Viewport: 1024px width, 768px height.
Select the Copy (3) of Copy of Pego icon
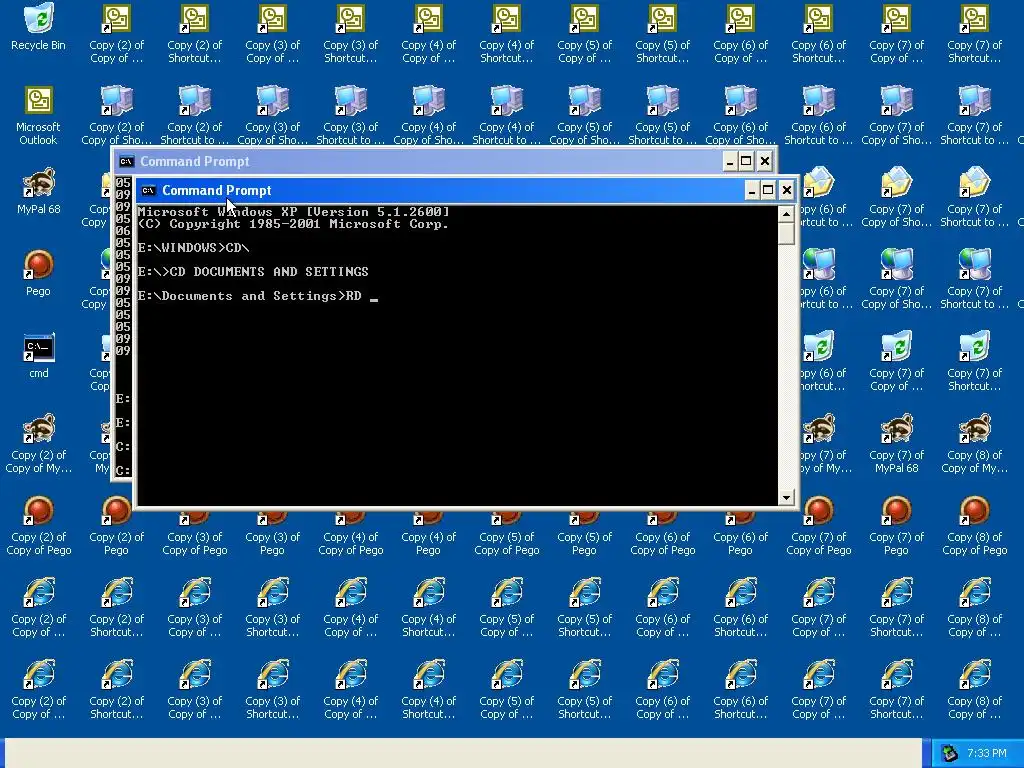click(194, 536)
